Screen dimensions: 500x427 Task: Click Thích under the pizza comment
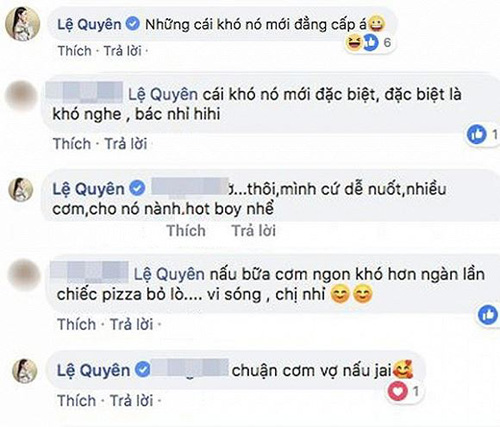pyautogui.click(x=76, y=324)
